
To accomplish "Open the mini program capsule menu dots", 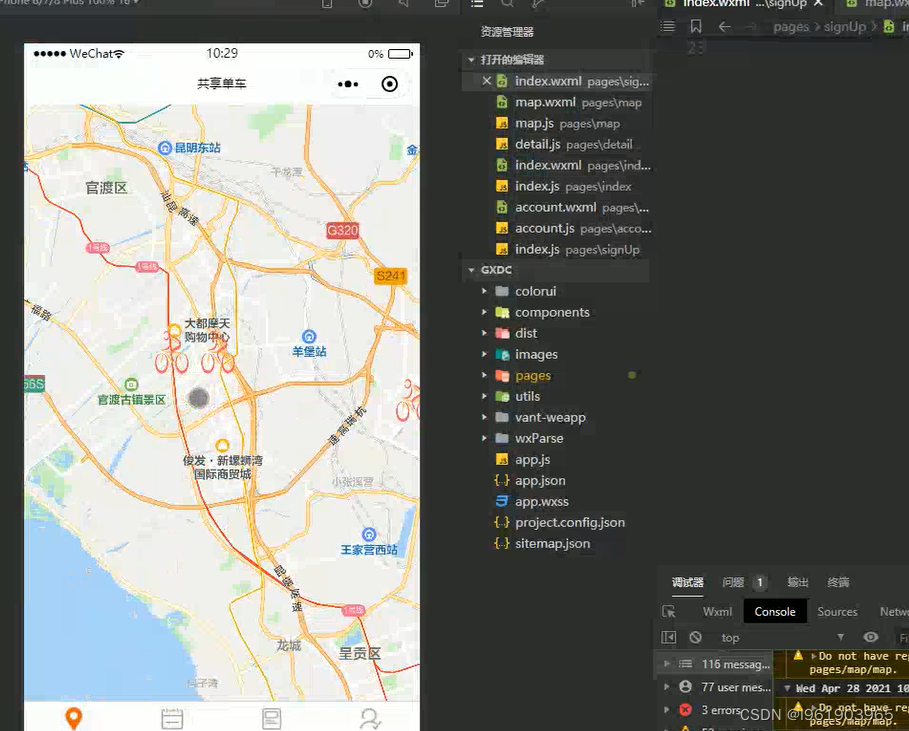I will pyautogui.click(x=348, y=84).
